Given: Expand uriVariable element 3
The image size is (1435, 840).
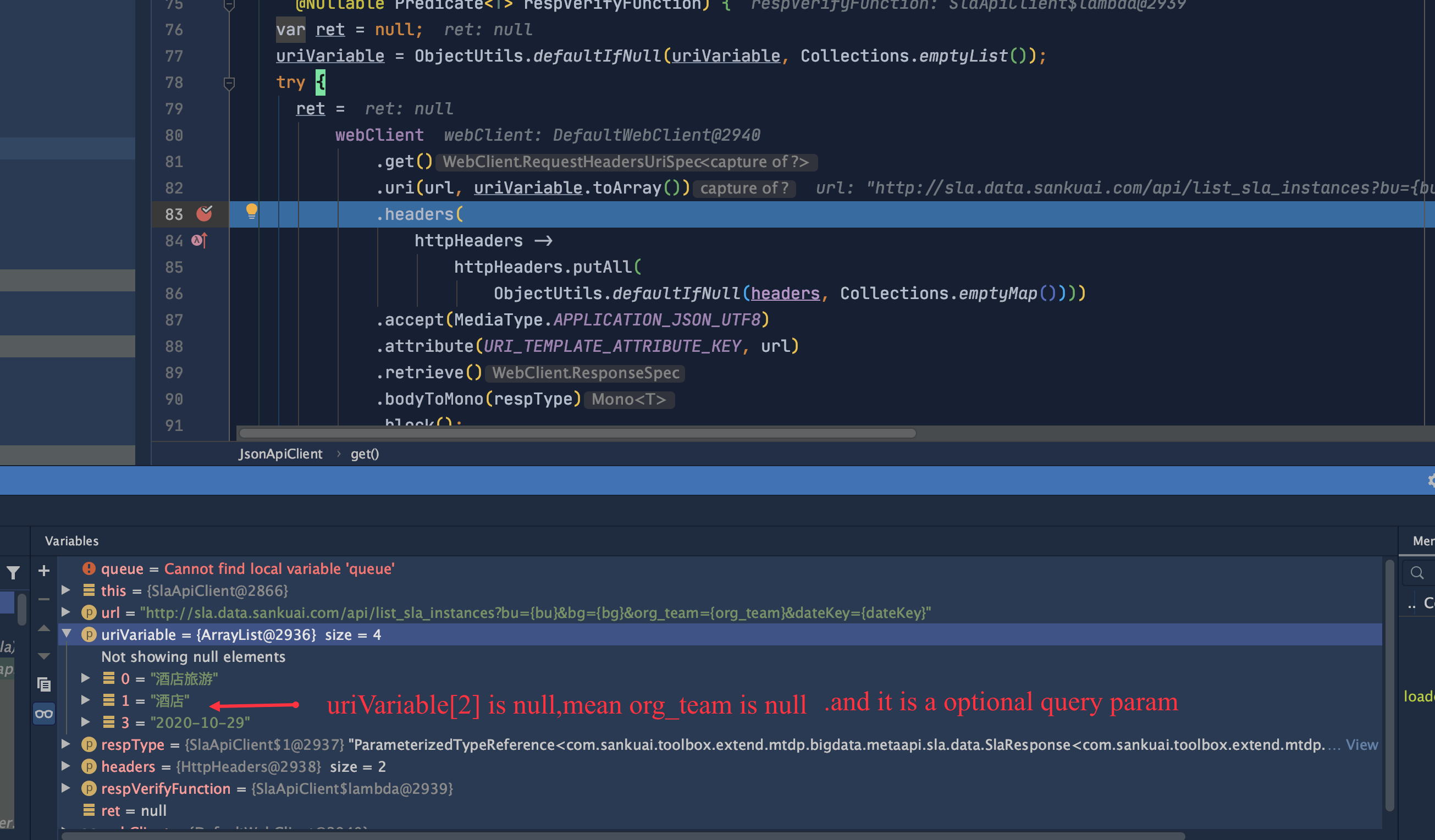Looking at the screenshot, I should (x=85, y=722).
